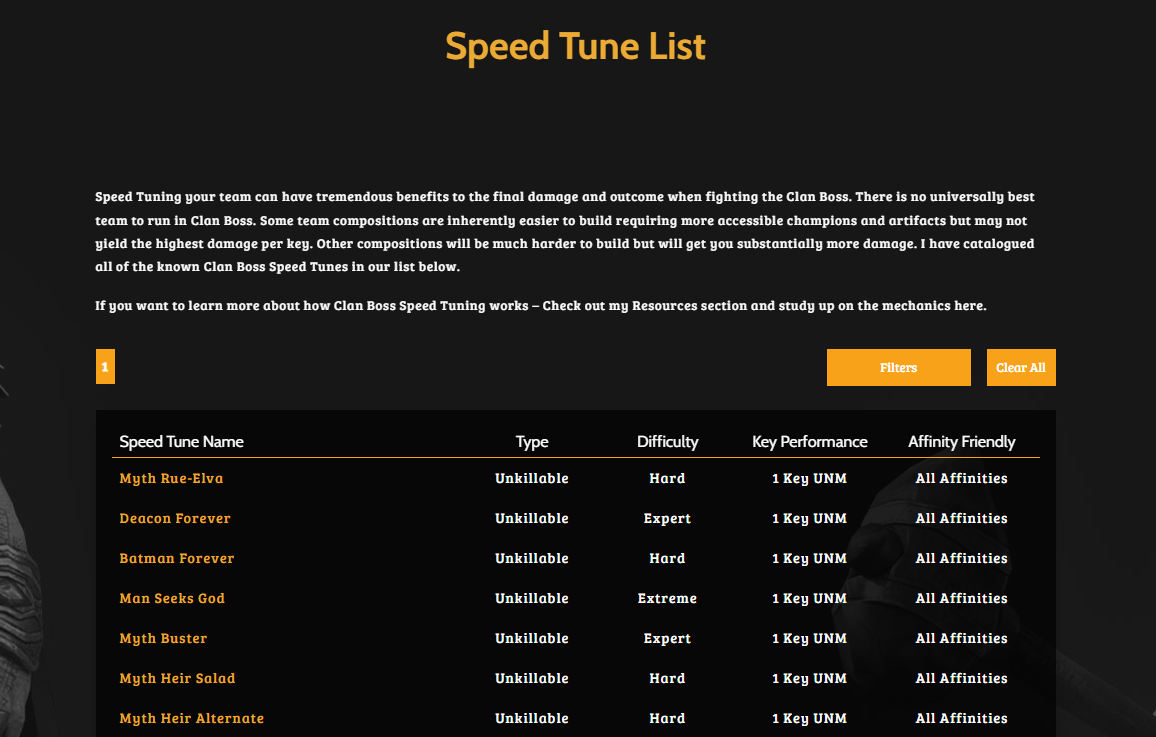Click the Speed Tune List page title
The image size is (1156, 737).
pyautogui.click(x=576, y=46)
